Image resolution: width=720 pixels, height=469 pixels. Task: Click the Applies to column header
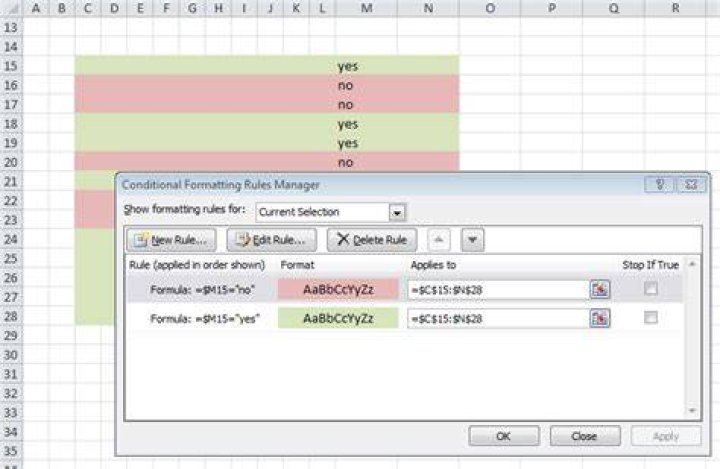(433, 265)
